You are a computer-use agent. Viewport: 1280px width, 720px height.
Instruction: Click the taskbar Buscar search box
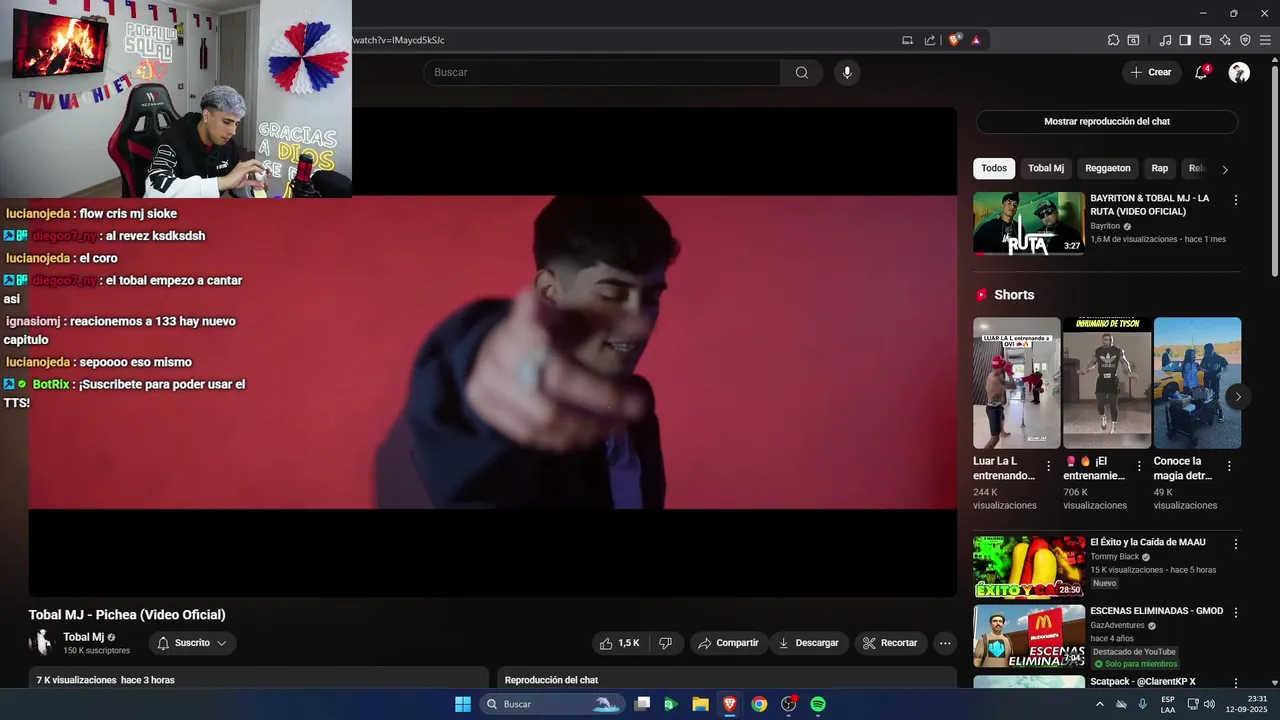(x=552, y=704)
